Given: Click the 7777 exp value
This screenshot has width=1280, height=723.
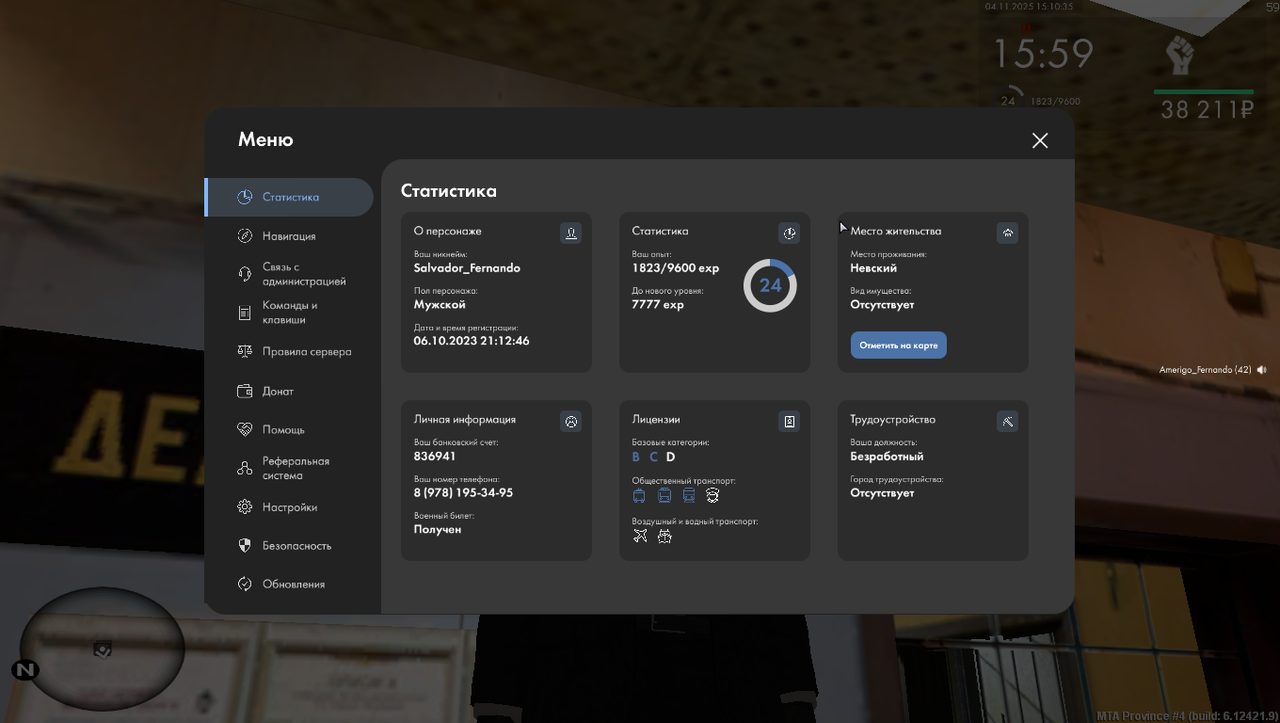Looking at the screenshot, I should click(658, 305).
